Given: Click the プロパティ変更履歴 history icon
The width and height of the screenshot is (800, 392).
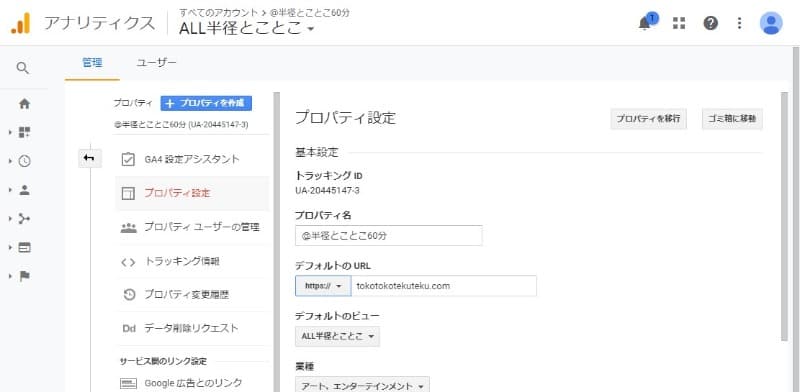Looking at the screenshot, I should 129,295.
